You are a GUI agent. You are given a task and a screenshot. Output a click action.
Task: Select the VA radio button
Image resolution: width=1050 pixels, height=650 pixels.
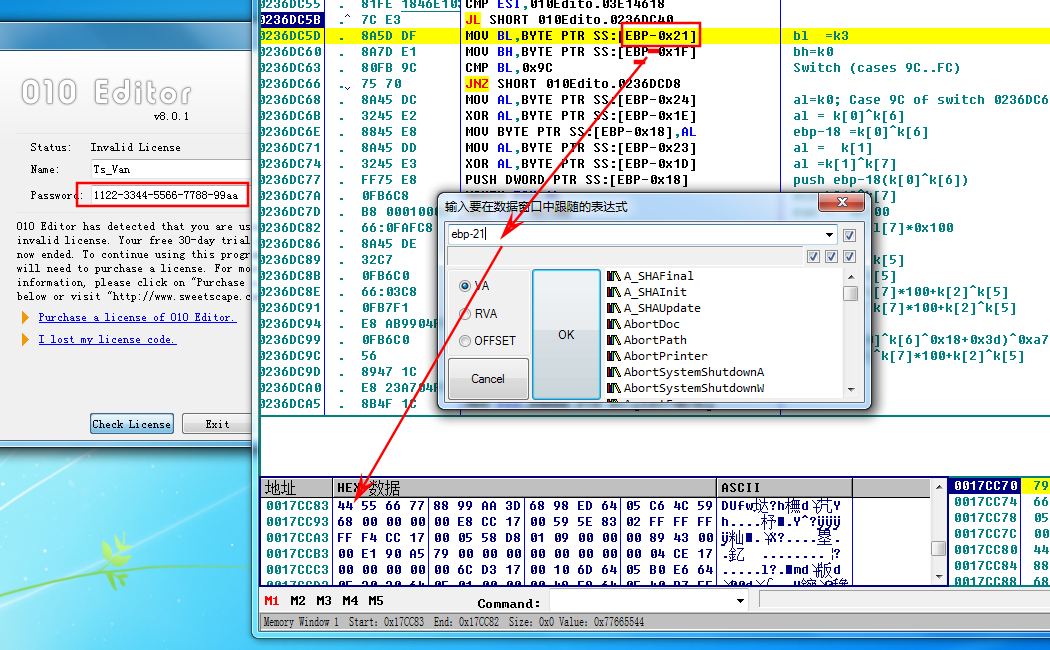point(464,286)
